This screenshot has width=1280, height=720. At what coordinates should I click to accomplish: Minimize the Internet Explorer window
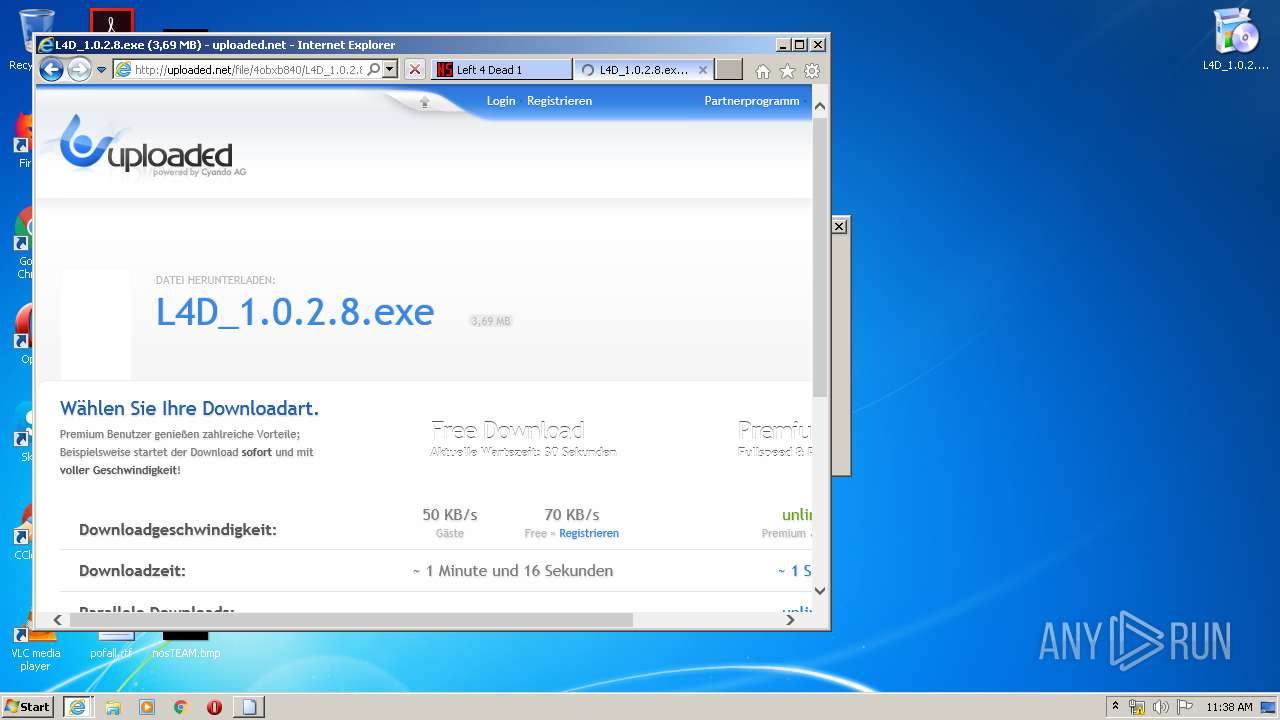coord(783,45)
